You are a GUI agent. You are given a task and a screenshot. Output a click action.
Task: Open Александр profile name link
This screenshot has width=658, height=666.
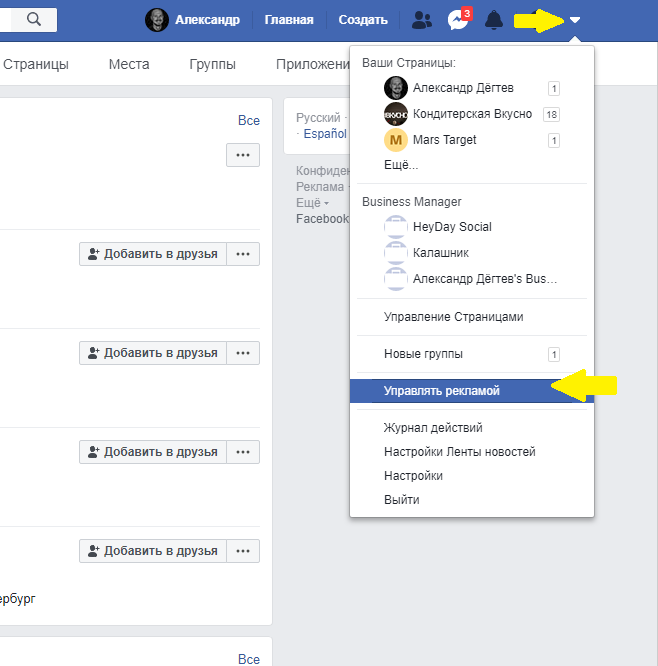(207, 20)
